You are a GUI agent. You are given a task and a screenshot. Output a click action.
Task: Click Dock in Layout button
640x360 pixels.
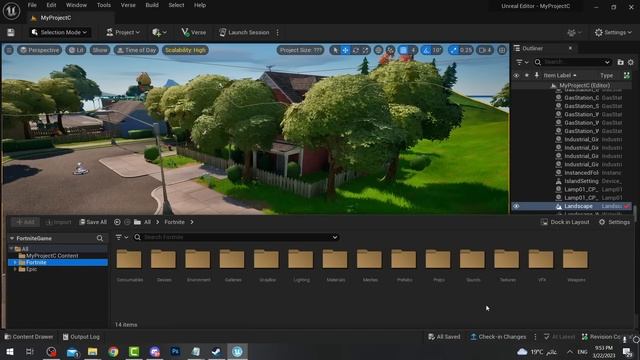[565, 222]
